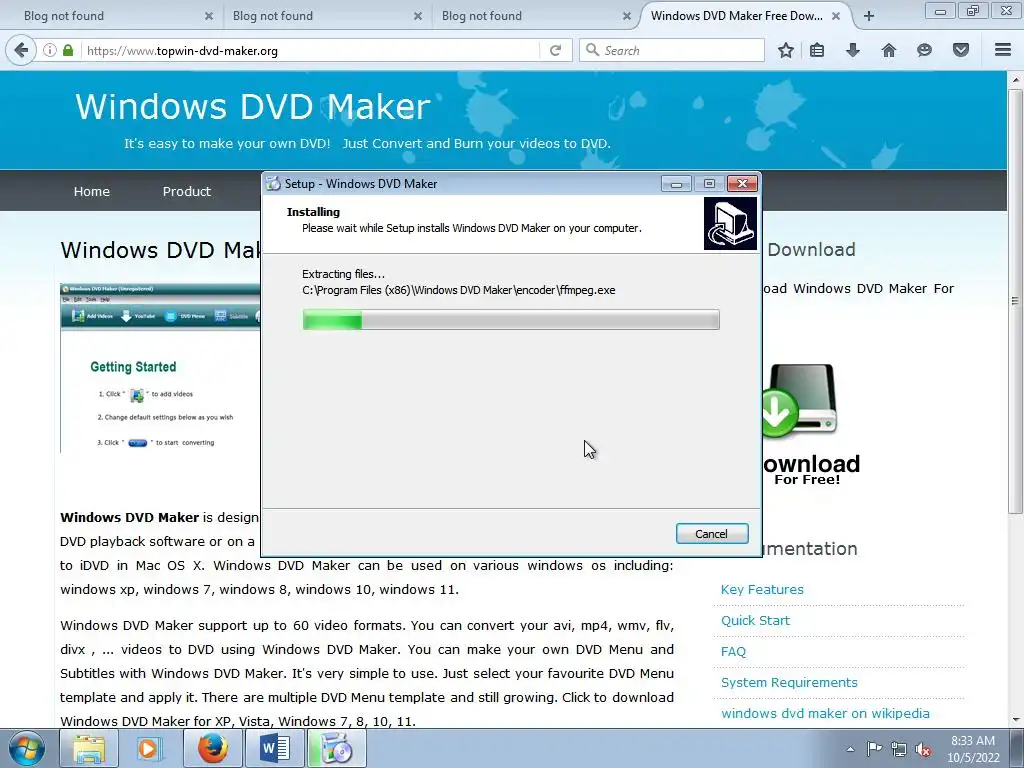This screenshot has height=768, width=1024.
Task: Open Action Center flag icon
Action: [874, 749]
